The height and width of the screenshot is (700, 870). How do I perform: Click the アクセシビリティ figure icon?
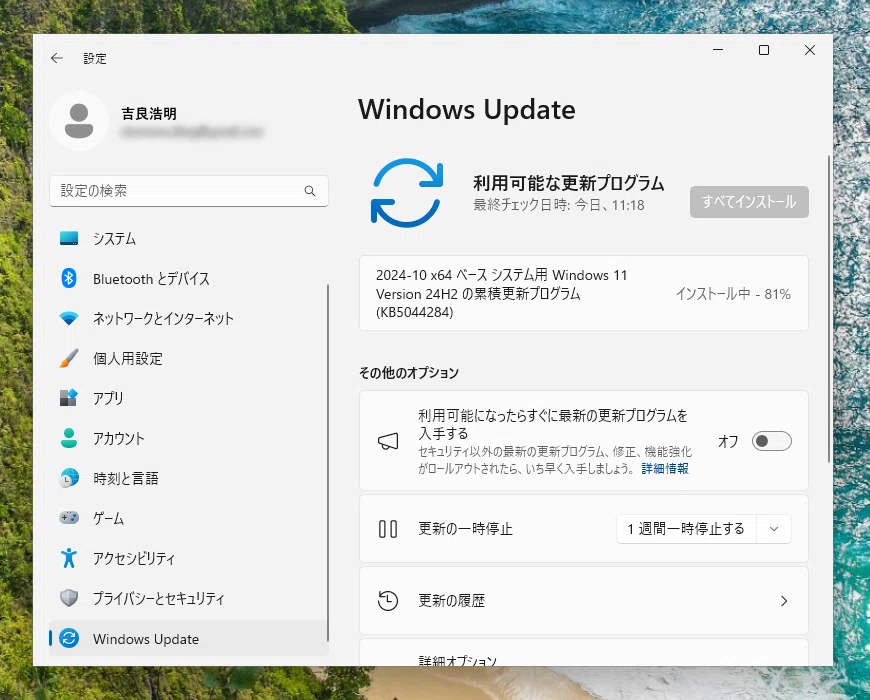[69, 558]
